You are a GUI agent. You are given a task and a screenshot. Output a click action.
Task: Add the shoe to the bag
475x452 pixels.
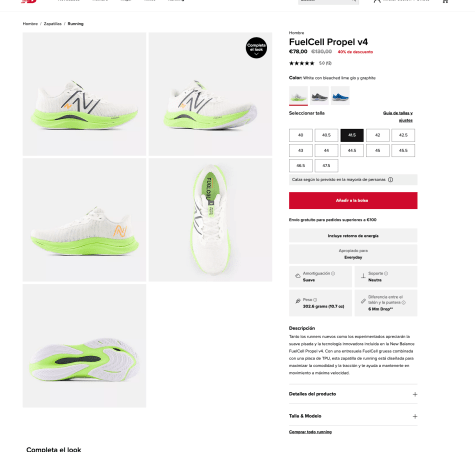353,201
